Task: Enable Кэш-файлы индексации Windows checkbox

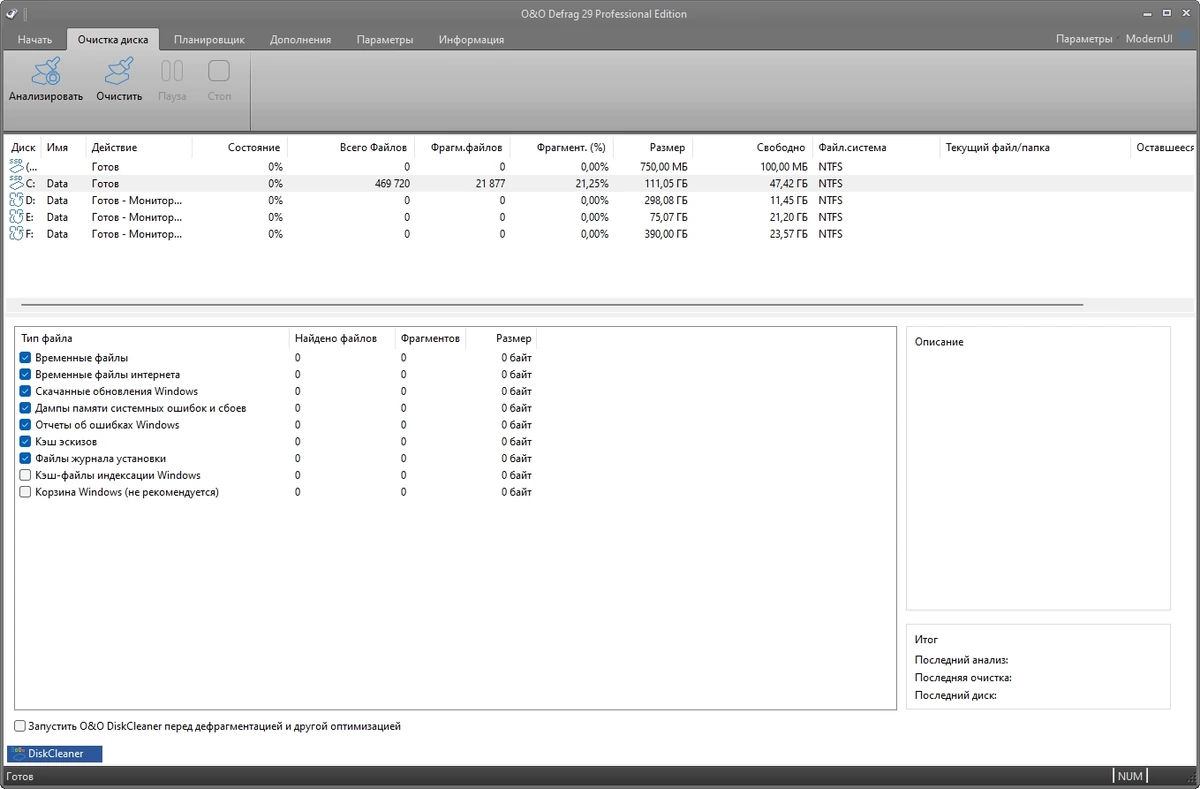Action: 26,475
